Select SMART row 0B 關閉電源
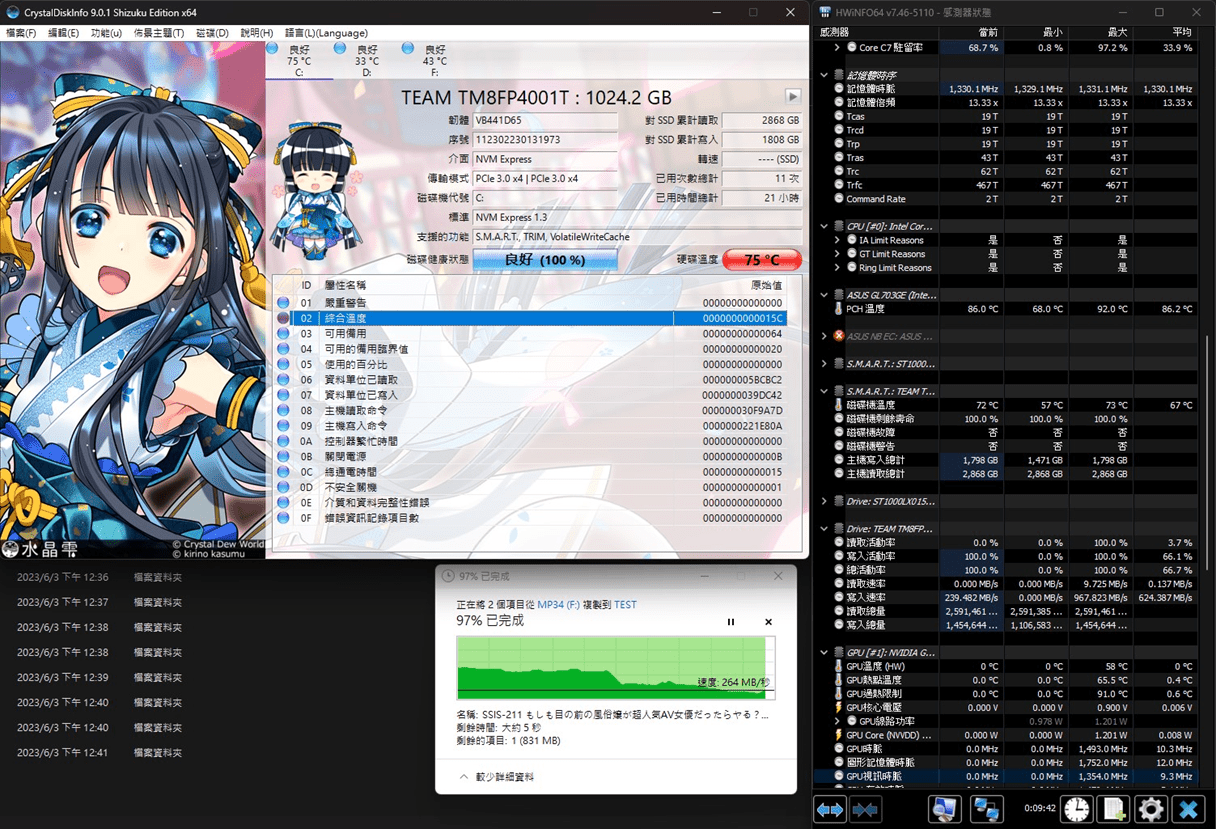This screenshot has height=829, width=1216. pos(530,456)
